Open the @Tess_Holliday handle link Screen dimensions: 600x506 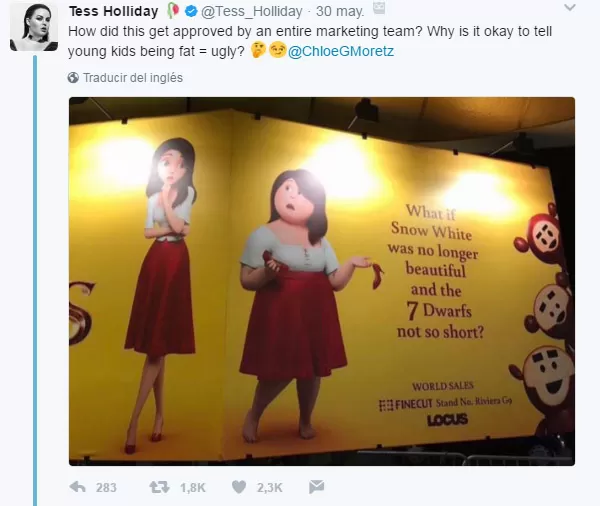[x=253, y=11]
